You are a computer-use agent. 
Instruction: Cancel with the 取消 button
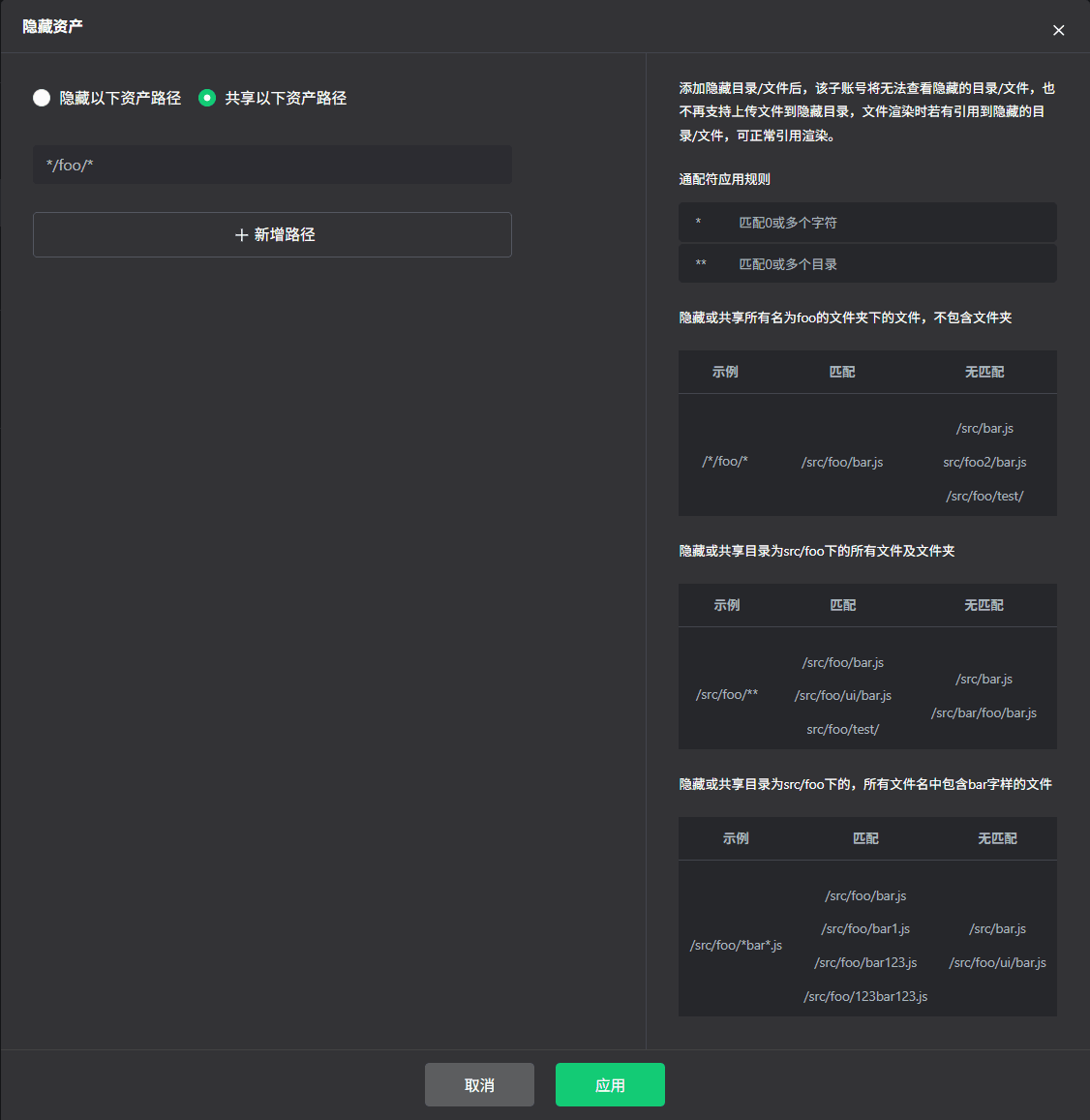point(479,1084)
